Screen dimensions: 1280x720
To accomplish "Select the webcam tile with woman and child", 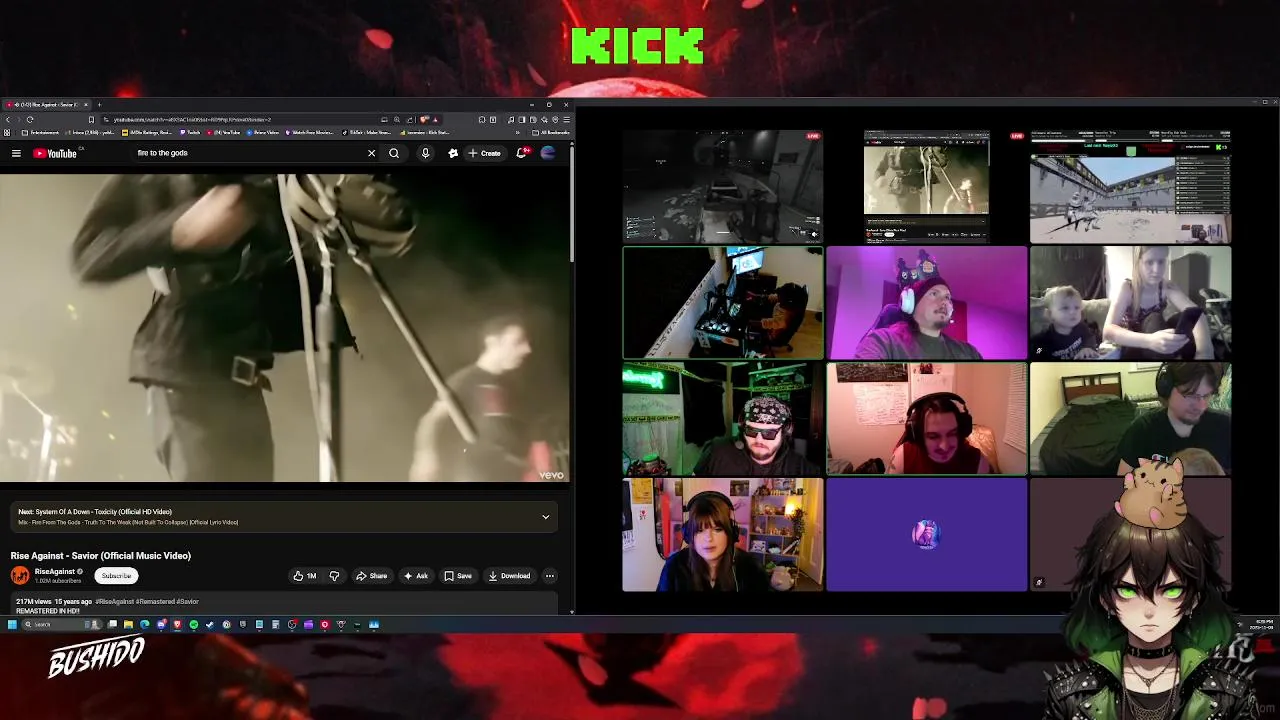I will pyautogui.click(x=1130, y=303).
